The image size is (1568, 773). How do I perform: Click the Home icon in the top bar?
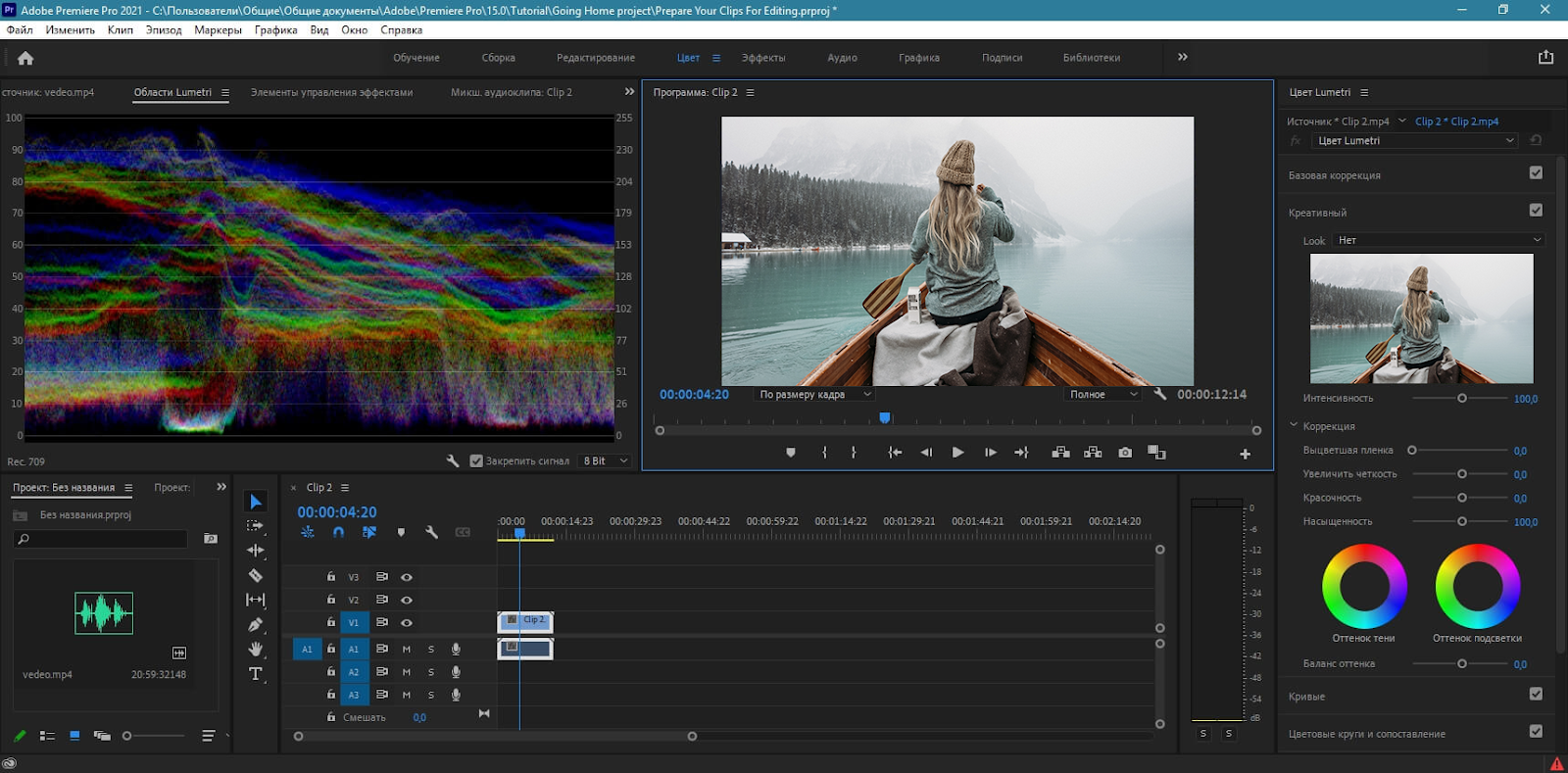(25, 58)
